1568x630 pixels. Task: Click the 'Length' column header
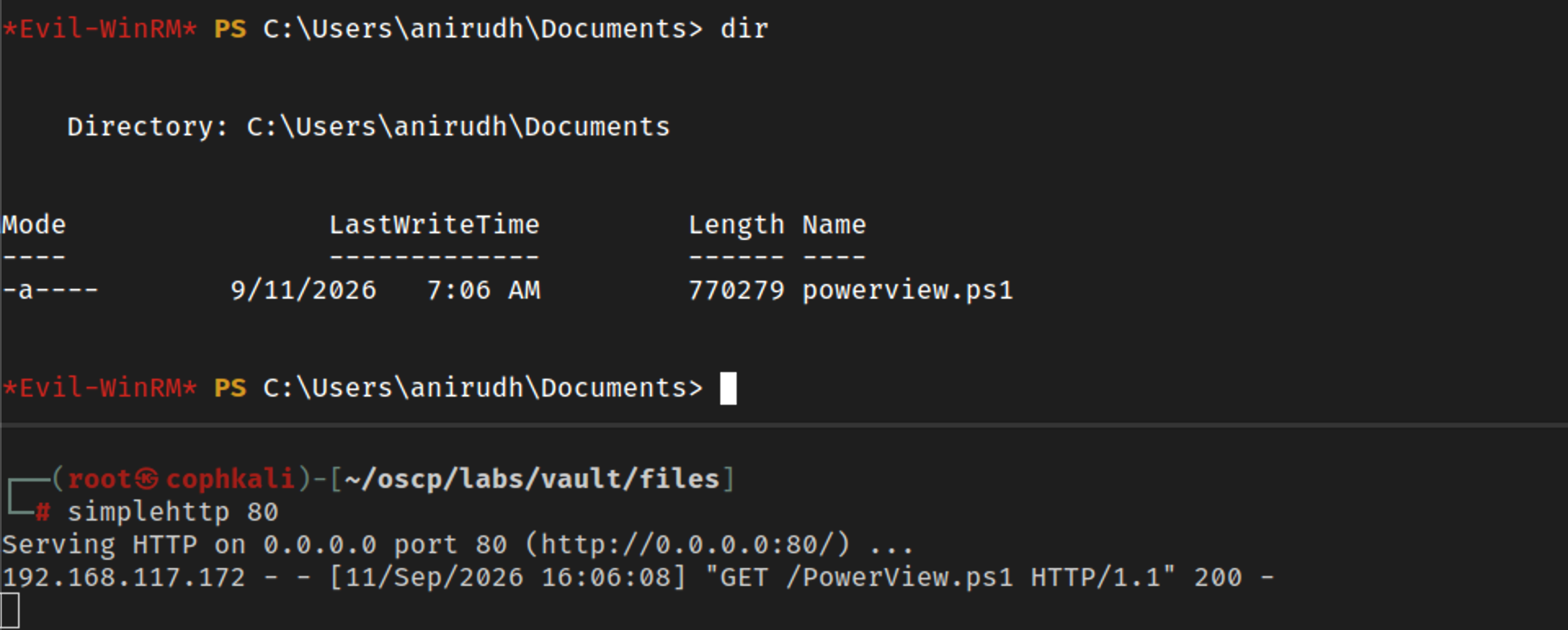(736, 225)
